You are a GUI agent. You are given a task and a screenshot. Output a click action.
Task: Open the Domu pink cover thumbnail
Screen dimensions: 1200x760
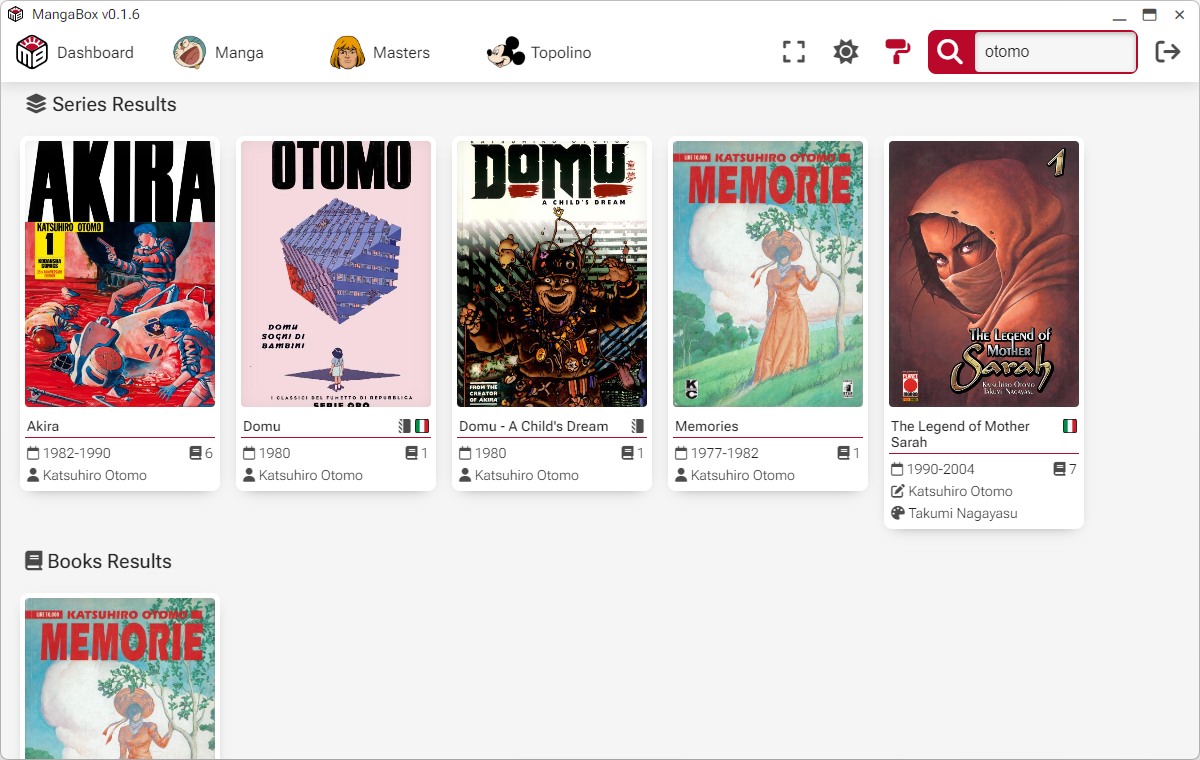[336, 274]
